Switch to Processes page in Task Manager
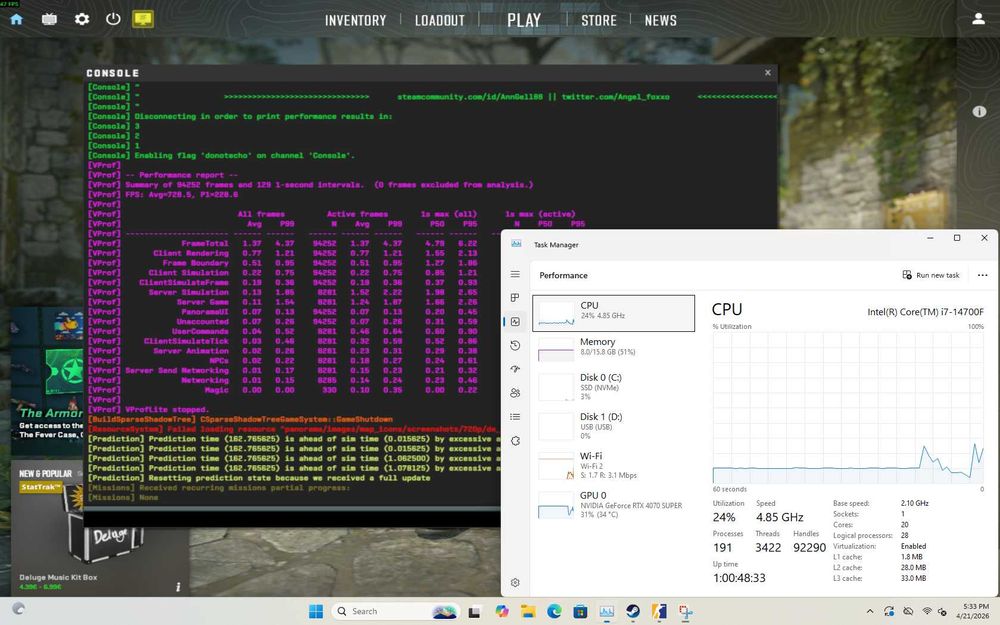The width and height of the screenshot is (1000, 625). pyautogui.click(x=515, y=298)
